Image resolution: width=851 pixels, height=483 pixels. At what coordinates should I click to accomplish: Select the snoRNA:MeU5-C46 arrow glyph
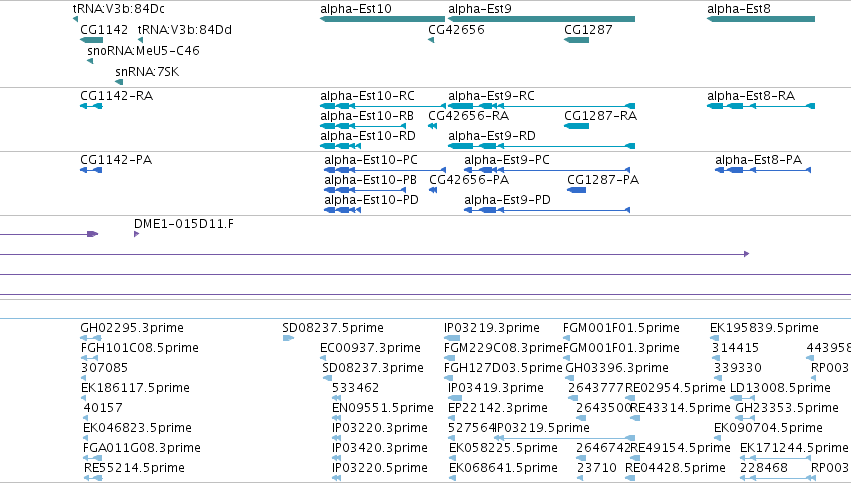(x=90, y=61)
